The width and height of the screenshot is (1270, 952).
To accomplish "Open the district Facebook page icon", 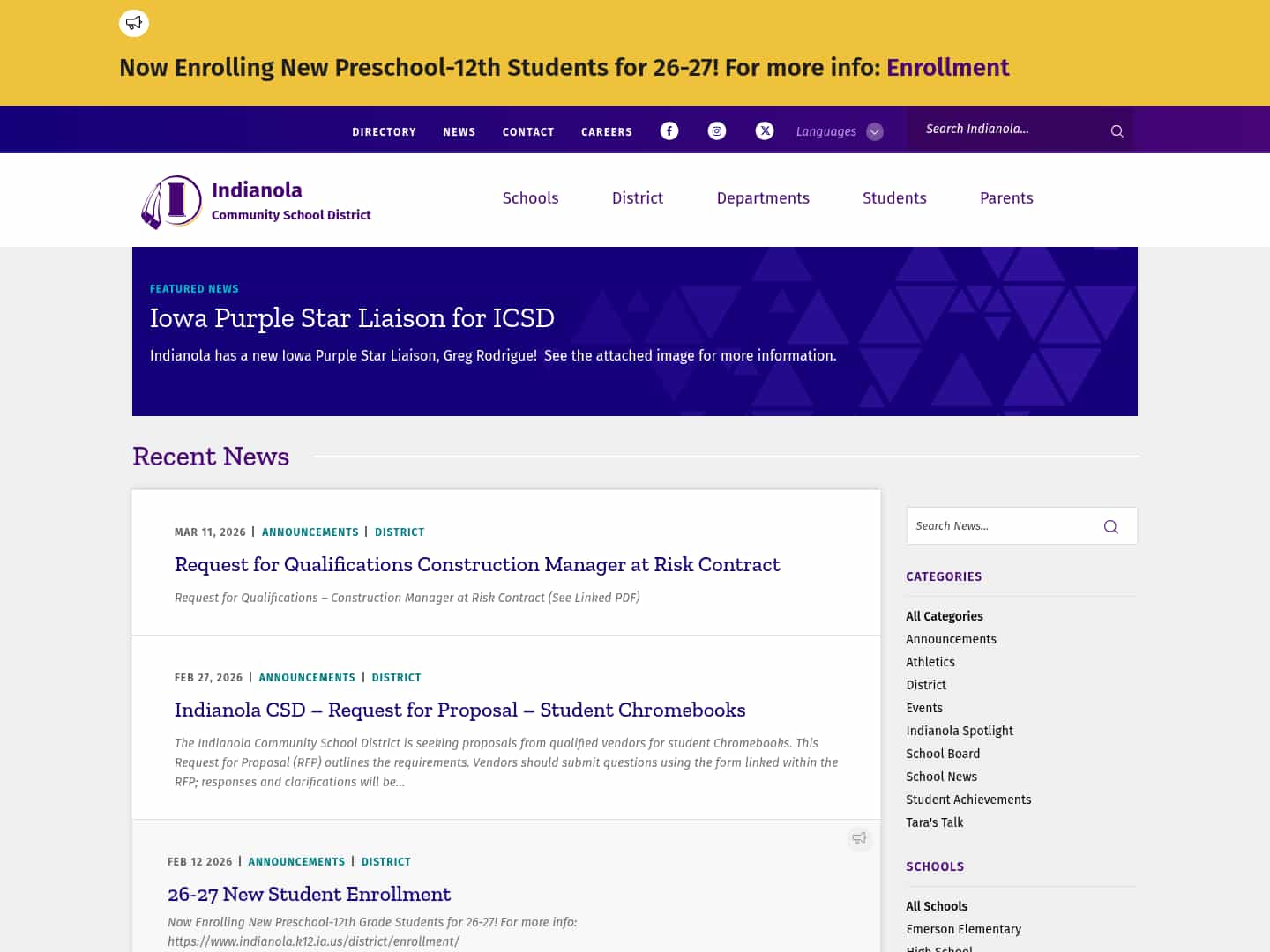I will point(669,130).
